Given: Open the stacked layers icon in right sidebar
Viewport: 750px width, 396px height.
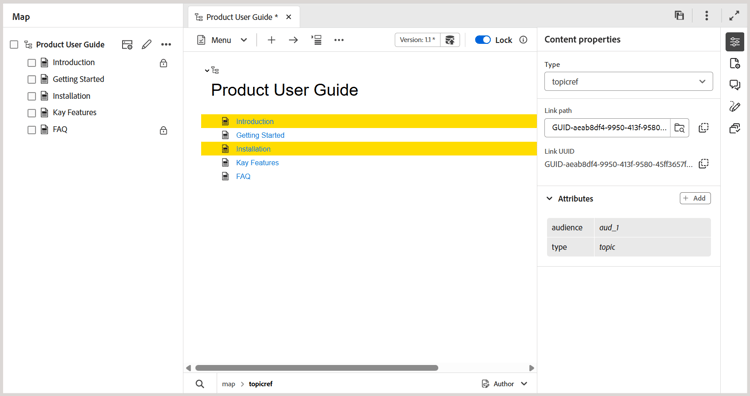Looking at the screenshot, I should (735, 128).
